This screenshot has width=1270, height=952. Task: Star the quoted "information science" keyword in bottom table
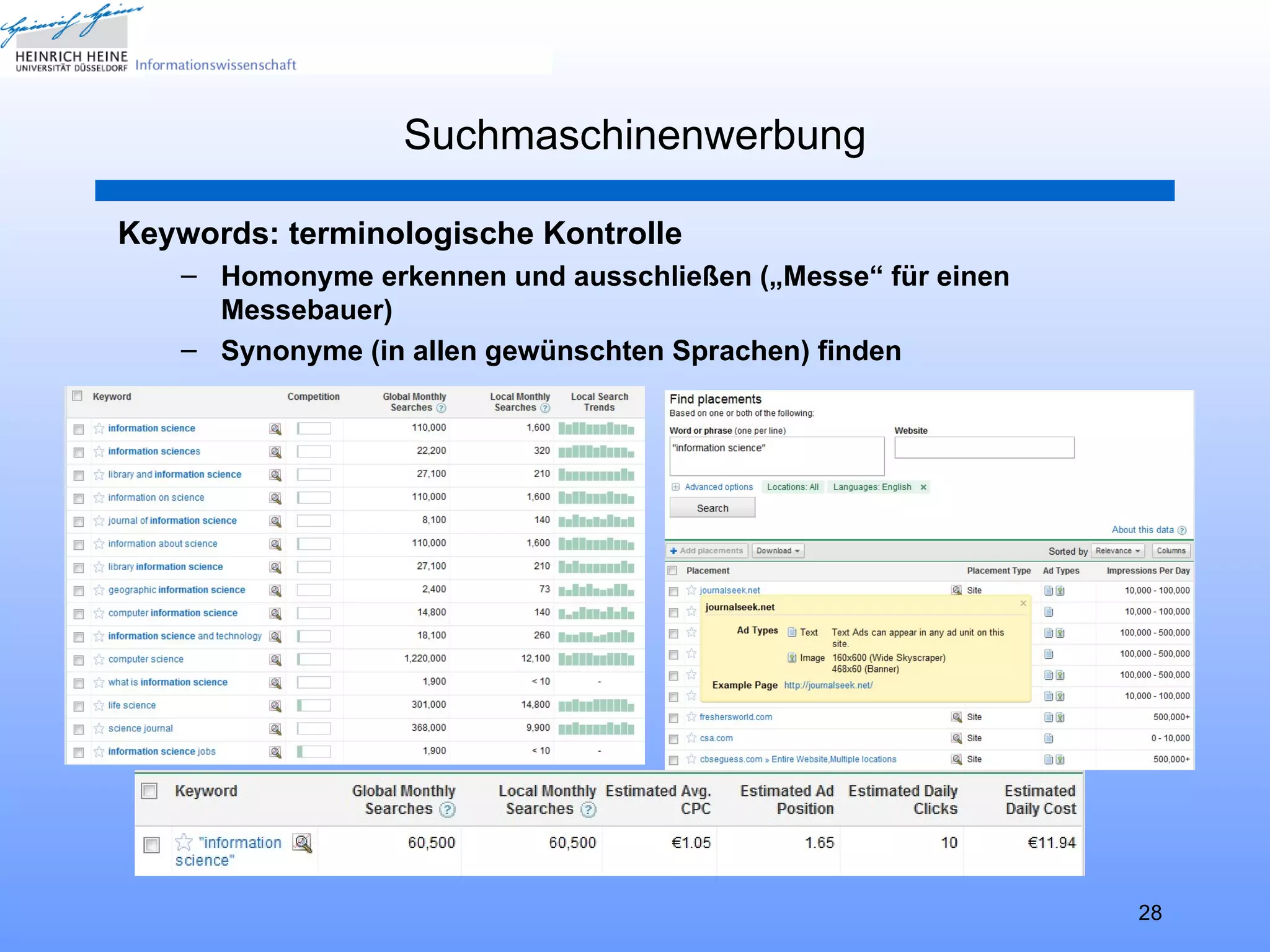(x=184, y=842)
